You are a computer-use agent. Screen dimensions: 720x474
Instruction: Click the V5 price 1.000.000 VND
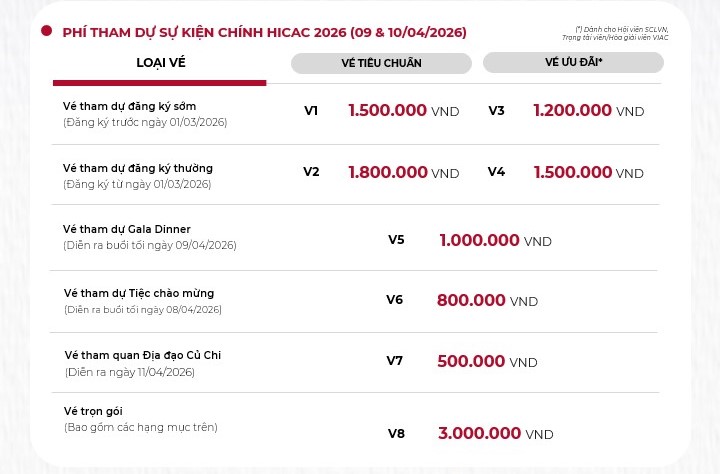495,240
